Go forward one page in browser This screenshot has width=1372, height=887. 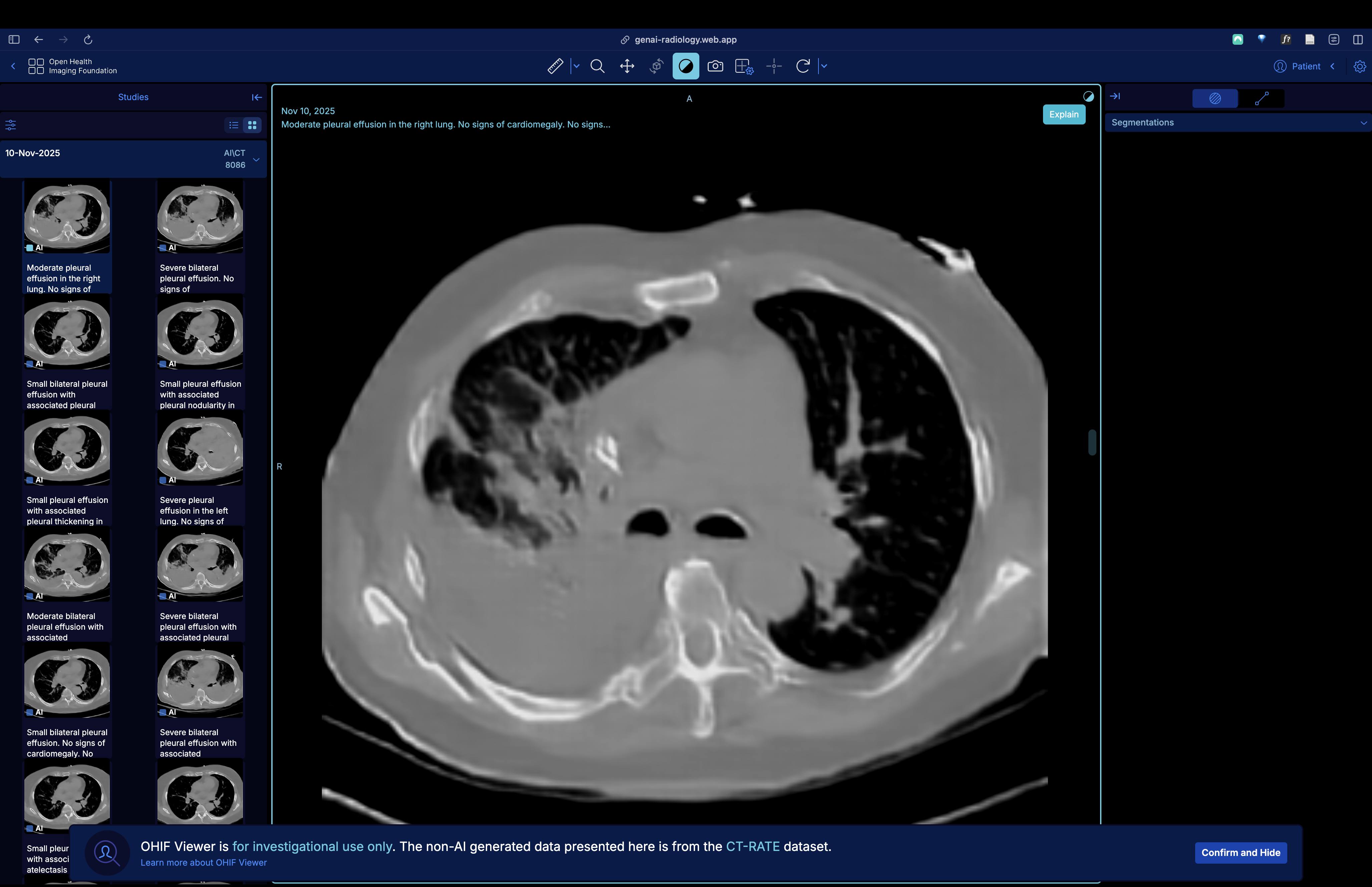click(63, 39)
